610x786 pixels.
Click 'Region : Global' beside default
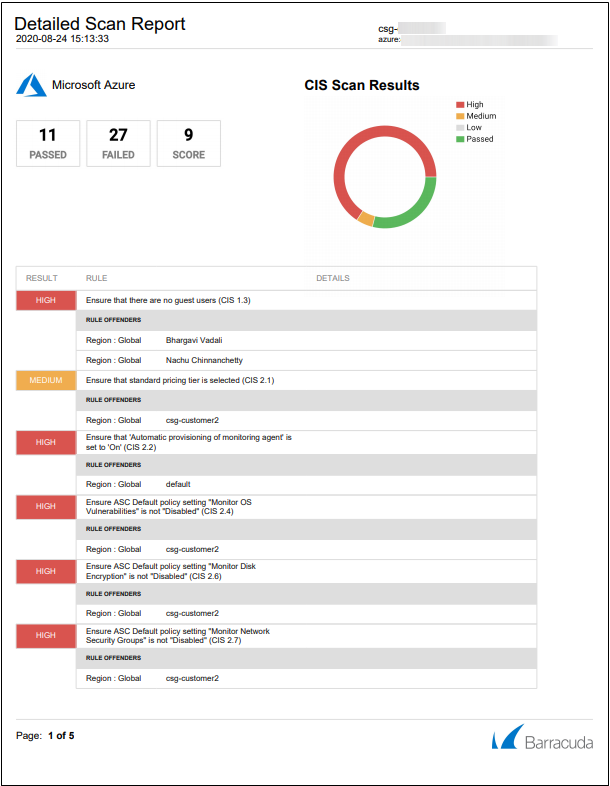click(113, 484)
